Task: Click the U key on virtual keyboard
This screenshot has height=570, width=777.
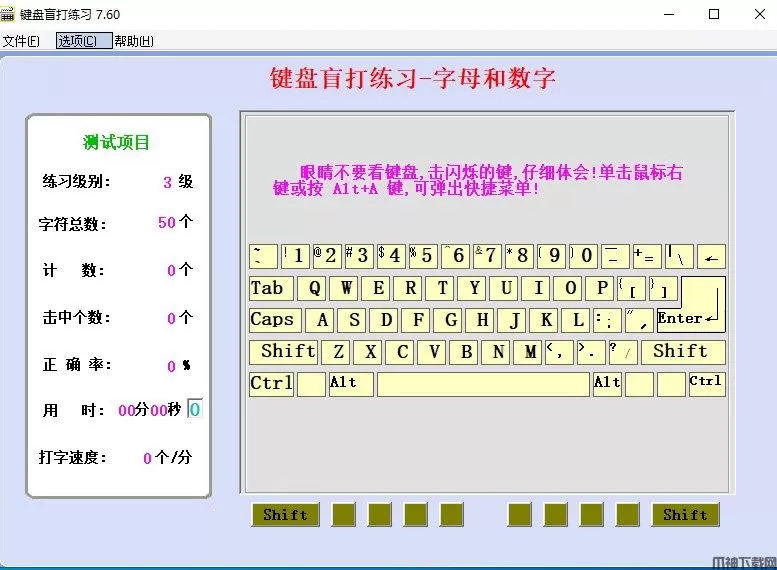Action: pos(503,288)
